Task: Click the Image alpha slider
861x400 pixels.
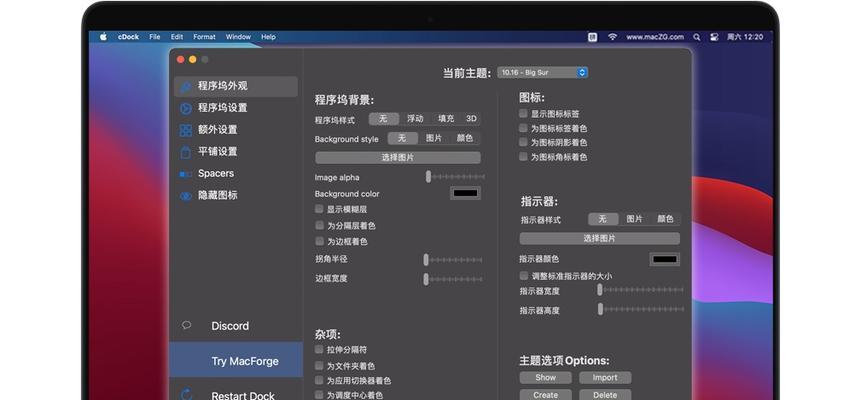Action: click(455, 177)
